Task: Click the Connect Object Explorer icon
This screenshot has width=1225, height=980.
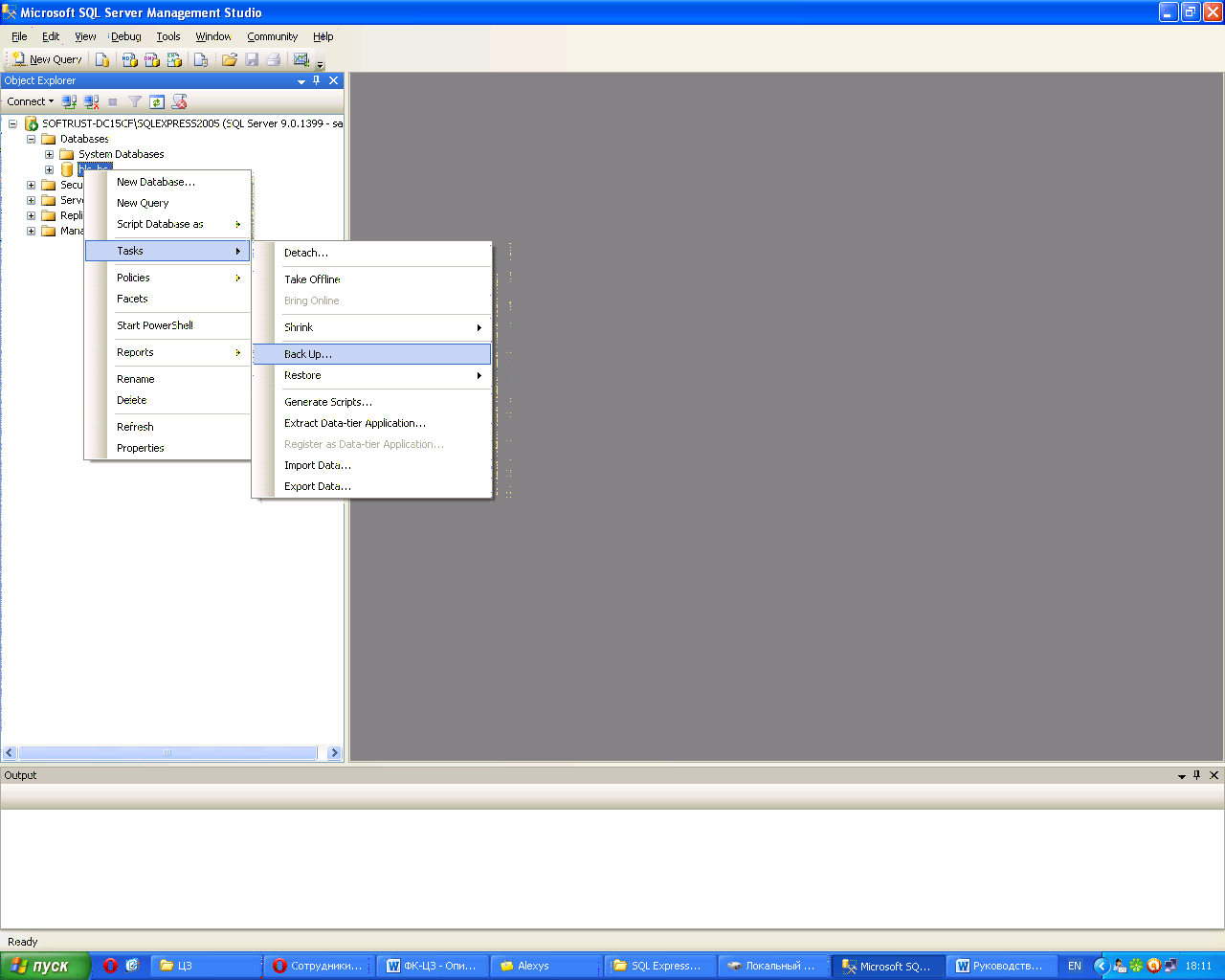Action: click(x=69, y=101)
